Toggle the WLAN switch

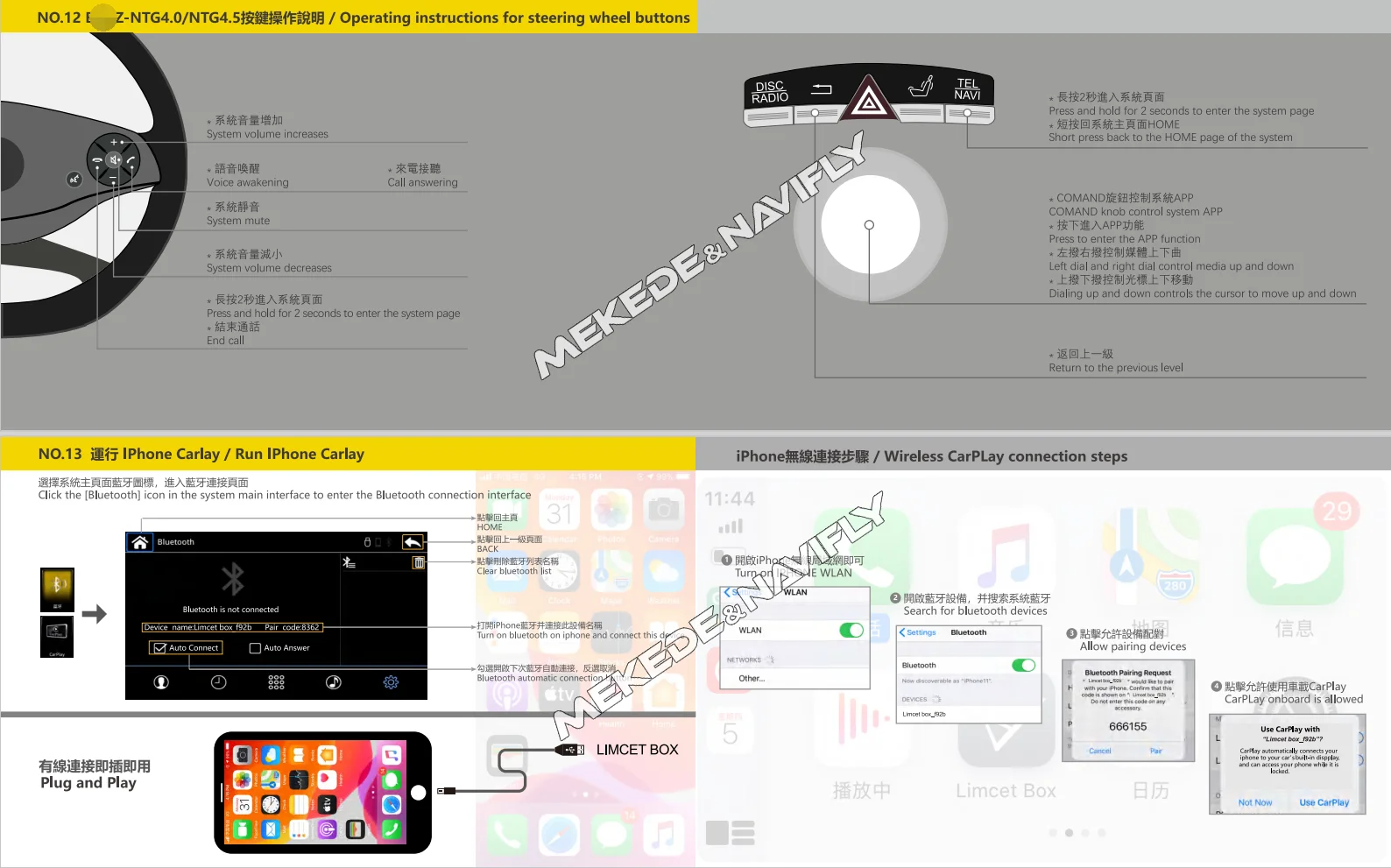(x=851, y=631)
